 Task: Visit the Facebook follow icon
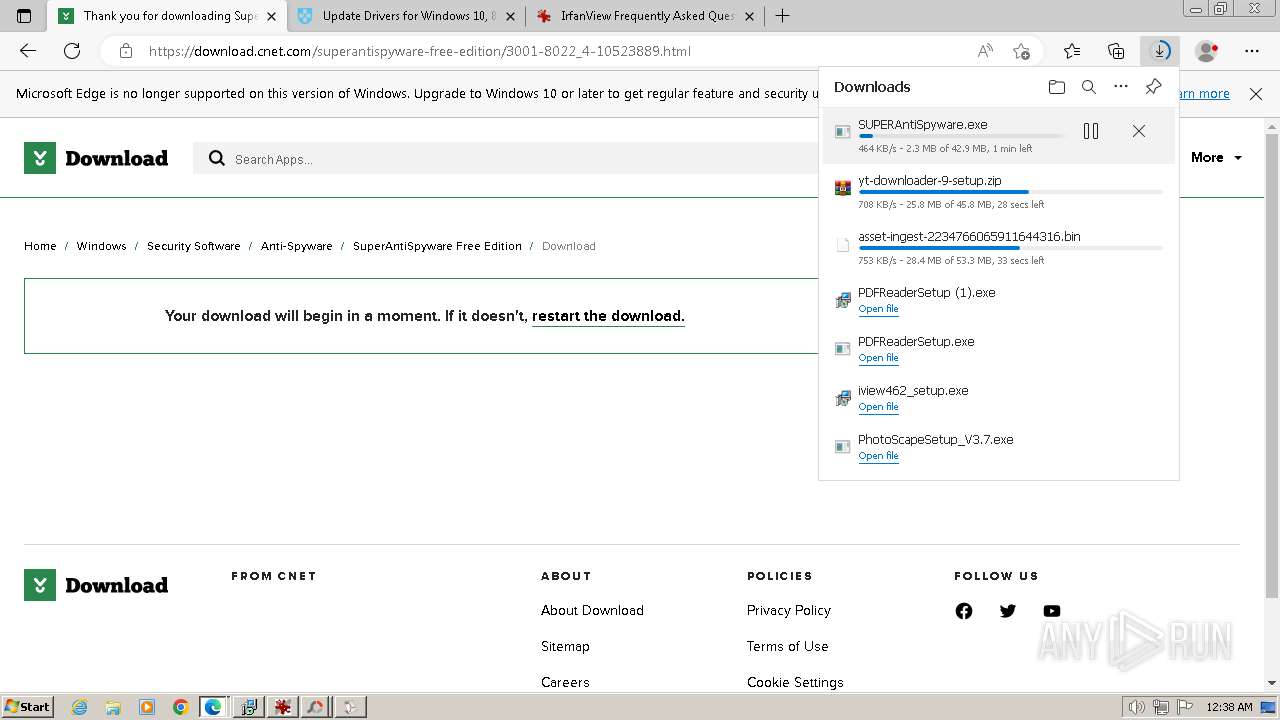(964, 611)
